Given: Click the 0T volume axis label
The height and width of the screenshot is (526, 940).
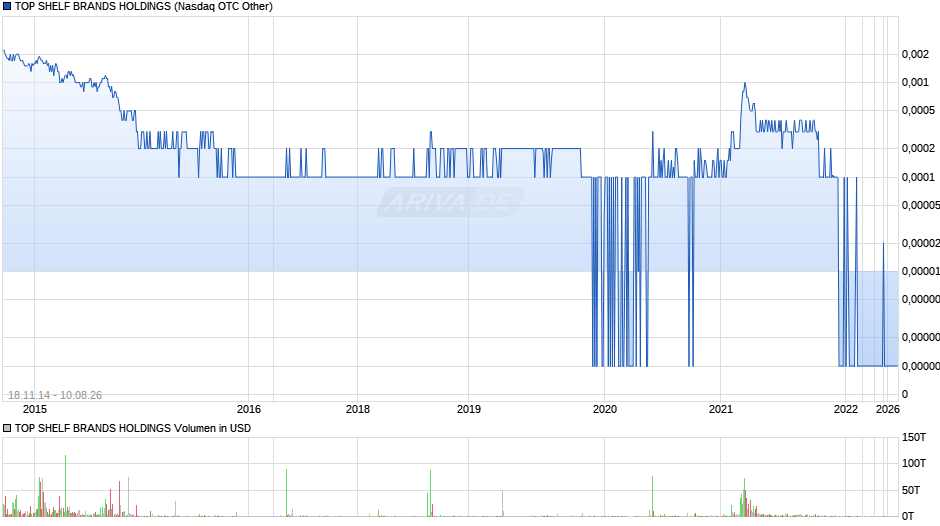Looking at the screenshot, I should [908, 516].
